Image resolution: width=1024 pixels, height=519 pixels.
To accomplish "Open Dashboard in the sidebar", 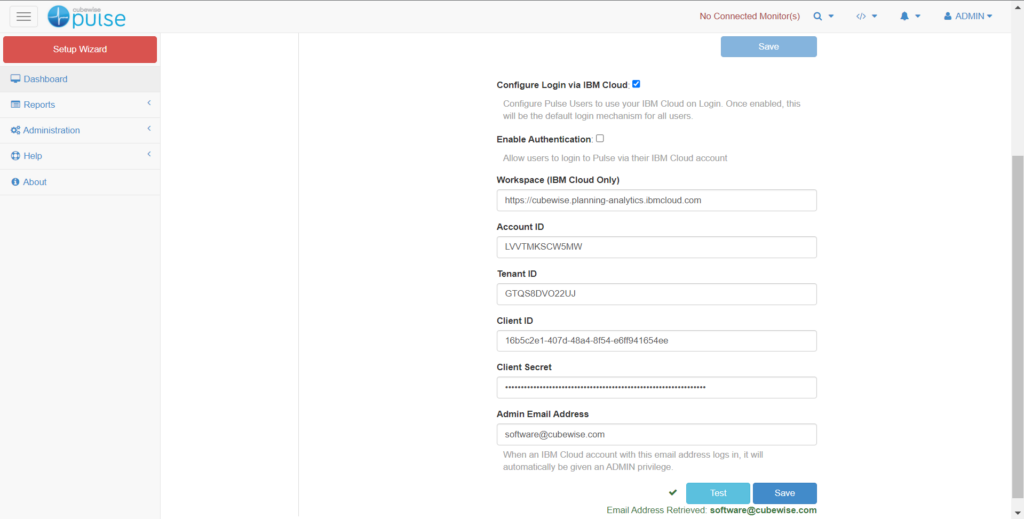I will tap(80, 79).
